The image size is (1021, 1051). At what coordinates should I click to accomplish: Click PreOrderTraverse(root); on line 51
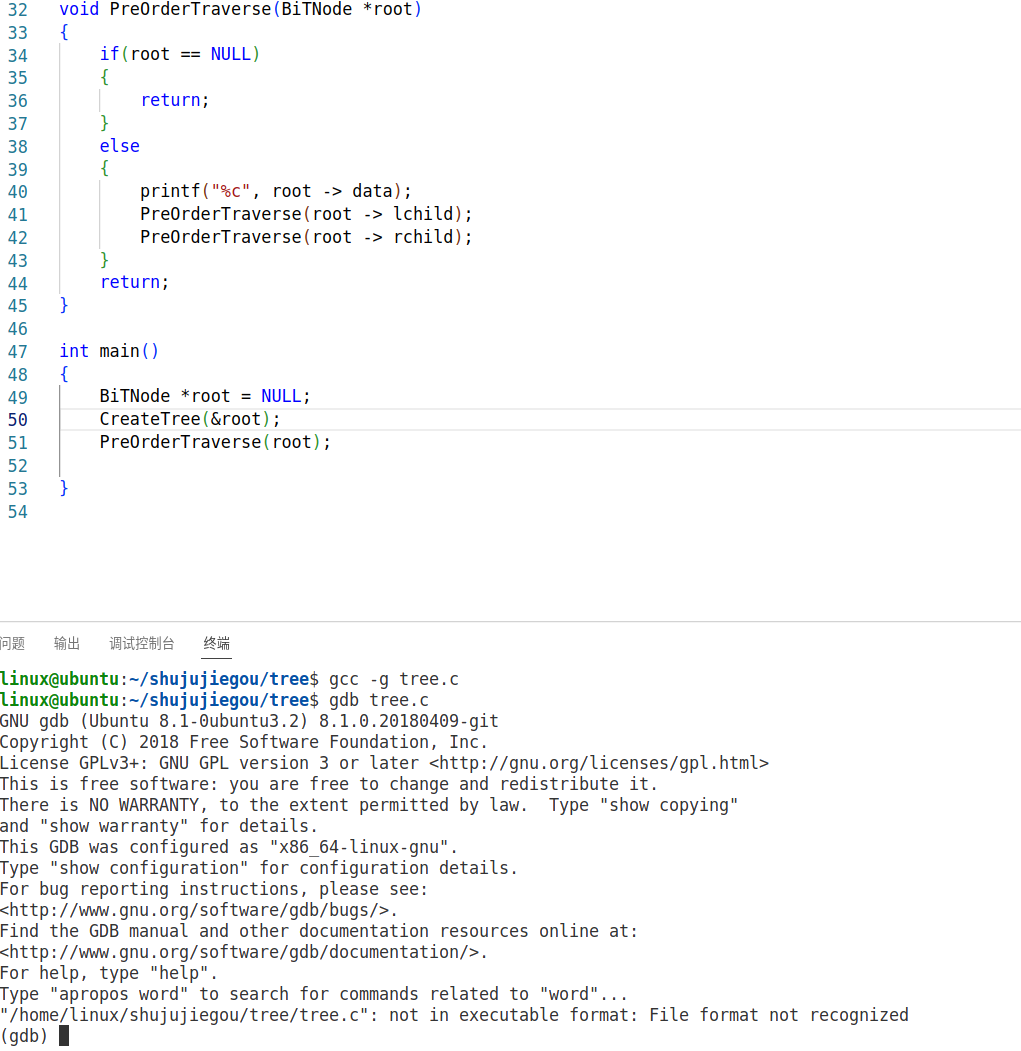pyautogui.click(x=215, y=442)
